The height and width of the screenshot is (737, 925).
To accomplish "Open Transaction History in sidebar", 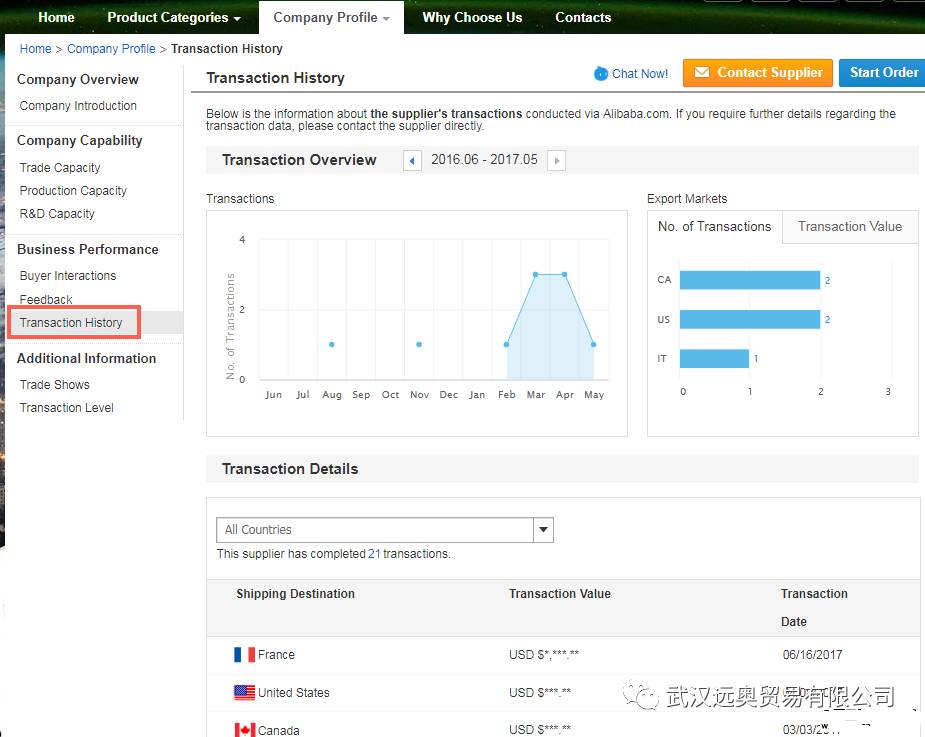I will click(x=71, y=323).
